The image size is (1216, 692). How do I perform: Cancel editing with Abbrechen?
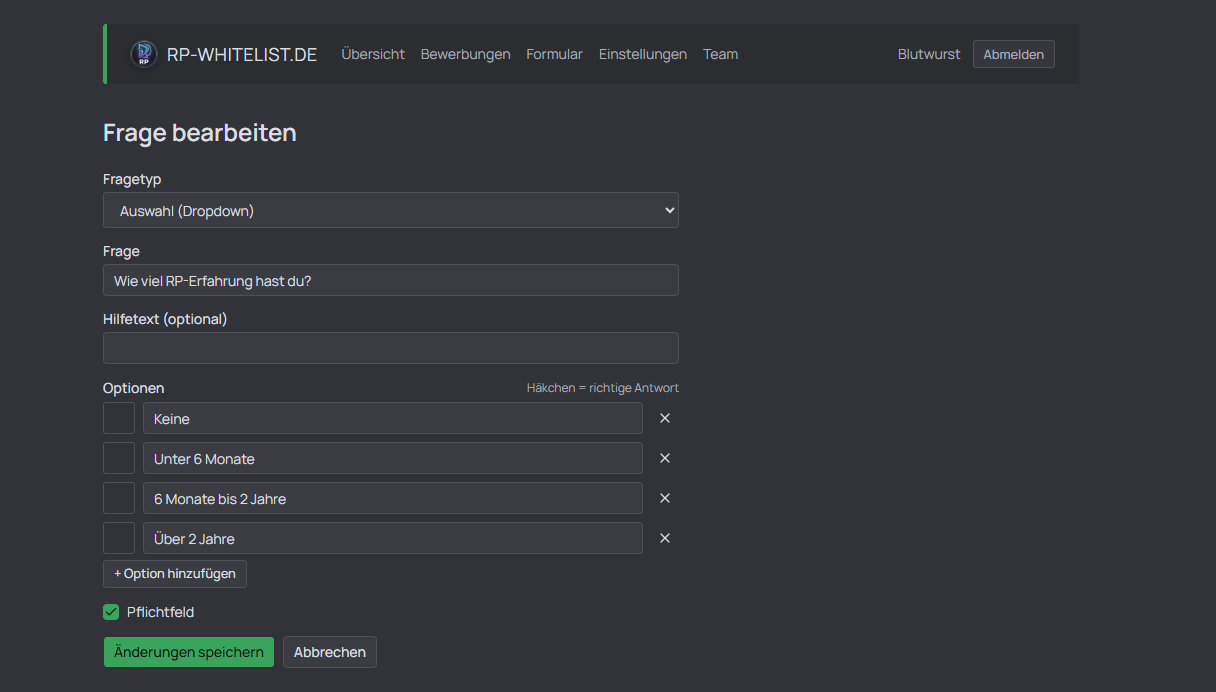click(330, 652)
